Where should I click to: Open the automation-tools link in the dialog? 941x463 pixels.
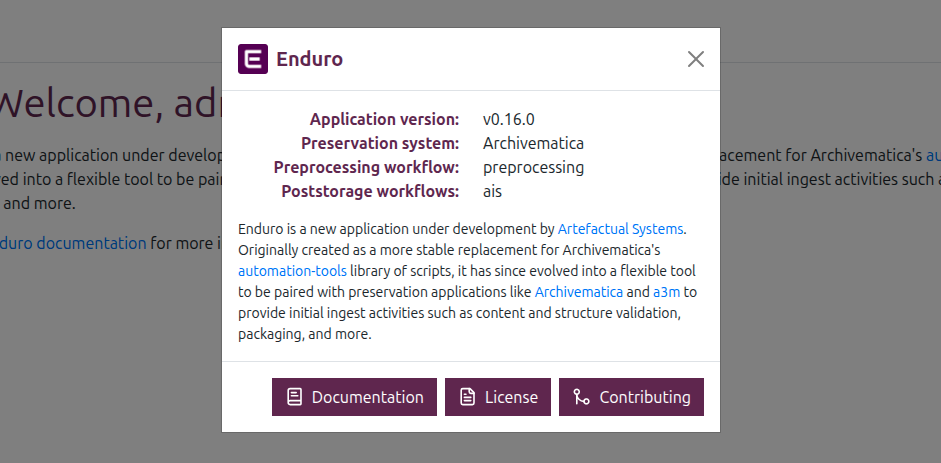pos(292,271)
